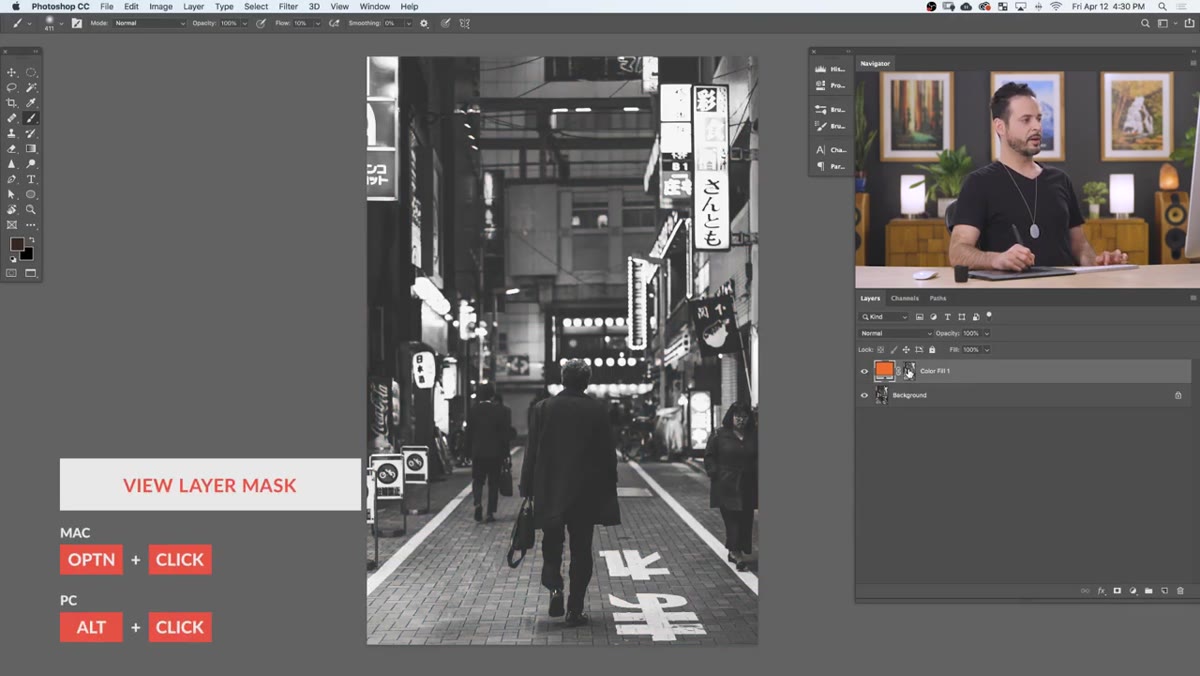The image size is (1200, 676).
Task: Open the layer blend mode Normal dropdown
Action: click(895, 333)
